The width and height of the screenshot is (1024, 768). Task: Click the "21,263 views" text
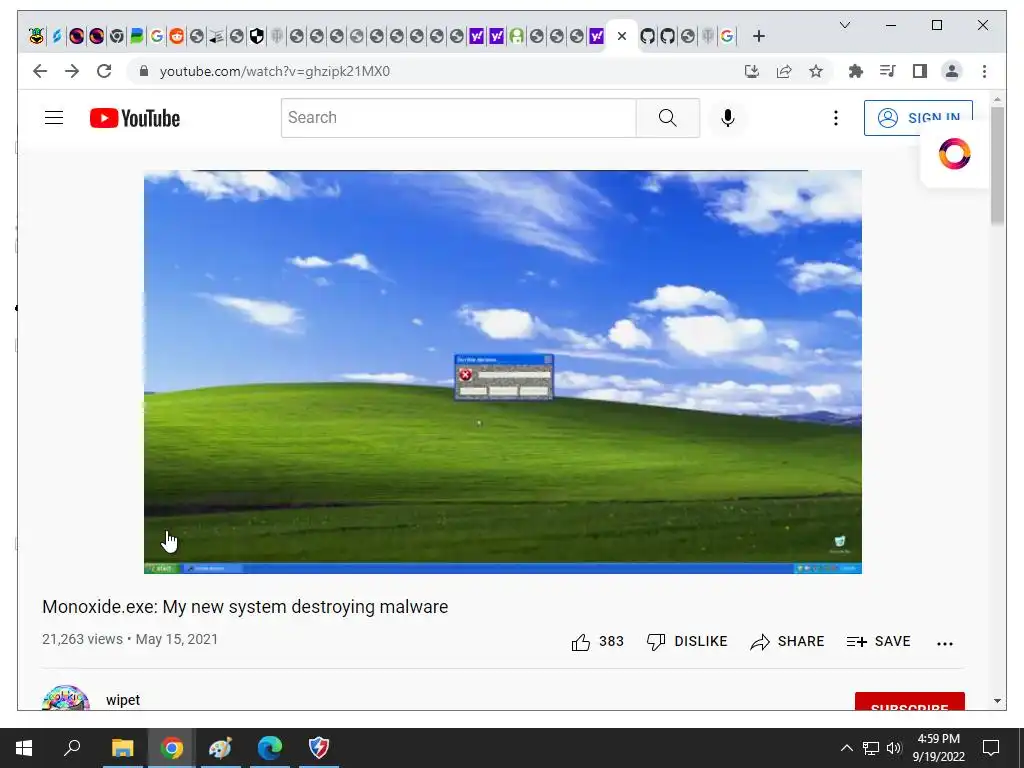(82, 639)
